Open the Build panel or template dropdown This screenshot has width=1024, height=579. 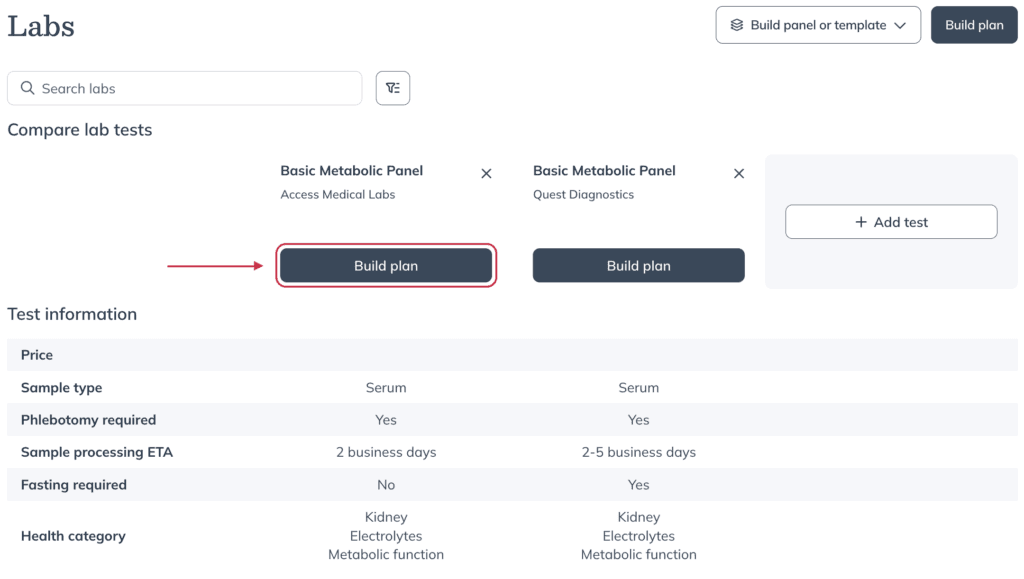click(818, 25)
